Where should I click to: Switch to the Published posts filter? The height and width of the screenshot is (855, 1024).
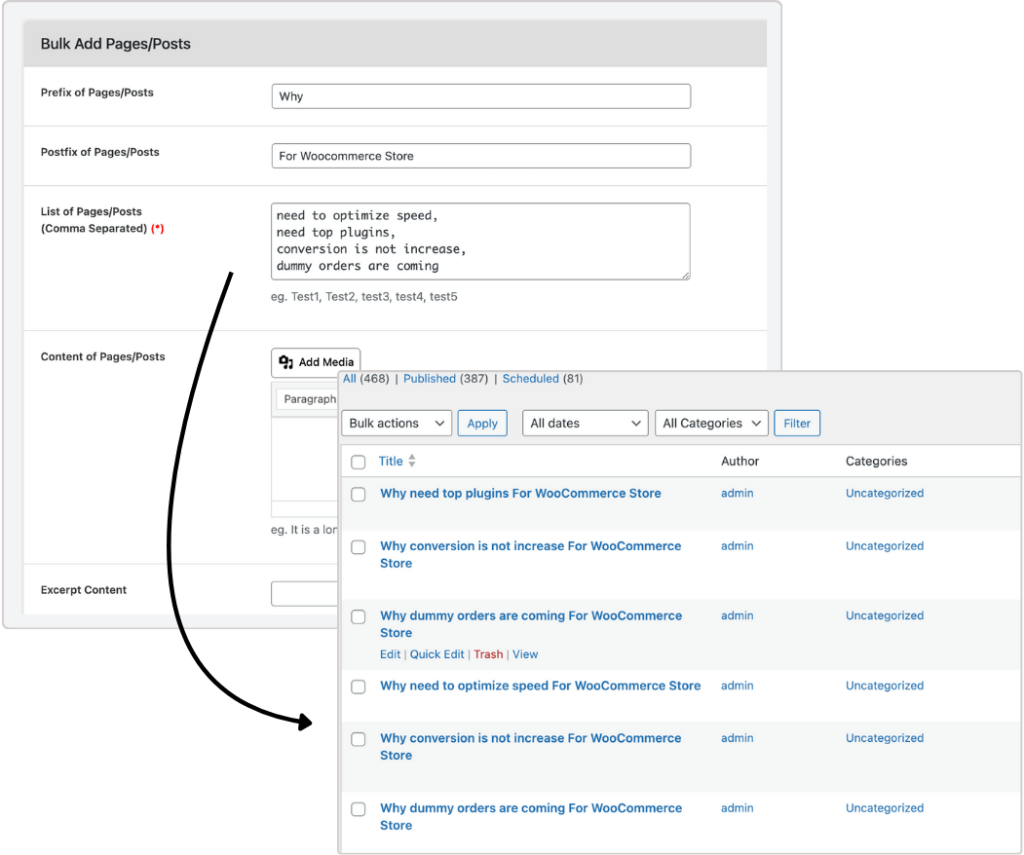pyautogui.click(x=430, y=379)
